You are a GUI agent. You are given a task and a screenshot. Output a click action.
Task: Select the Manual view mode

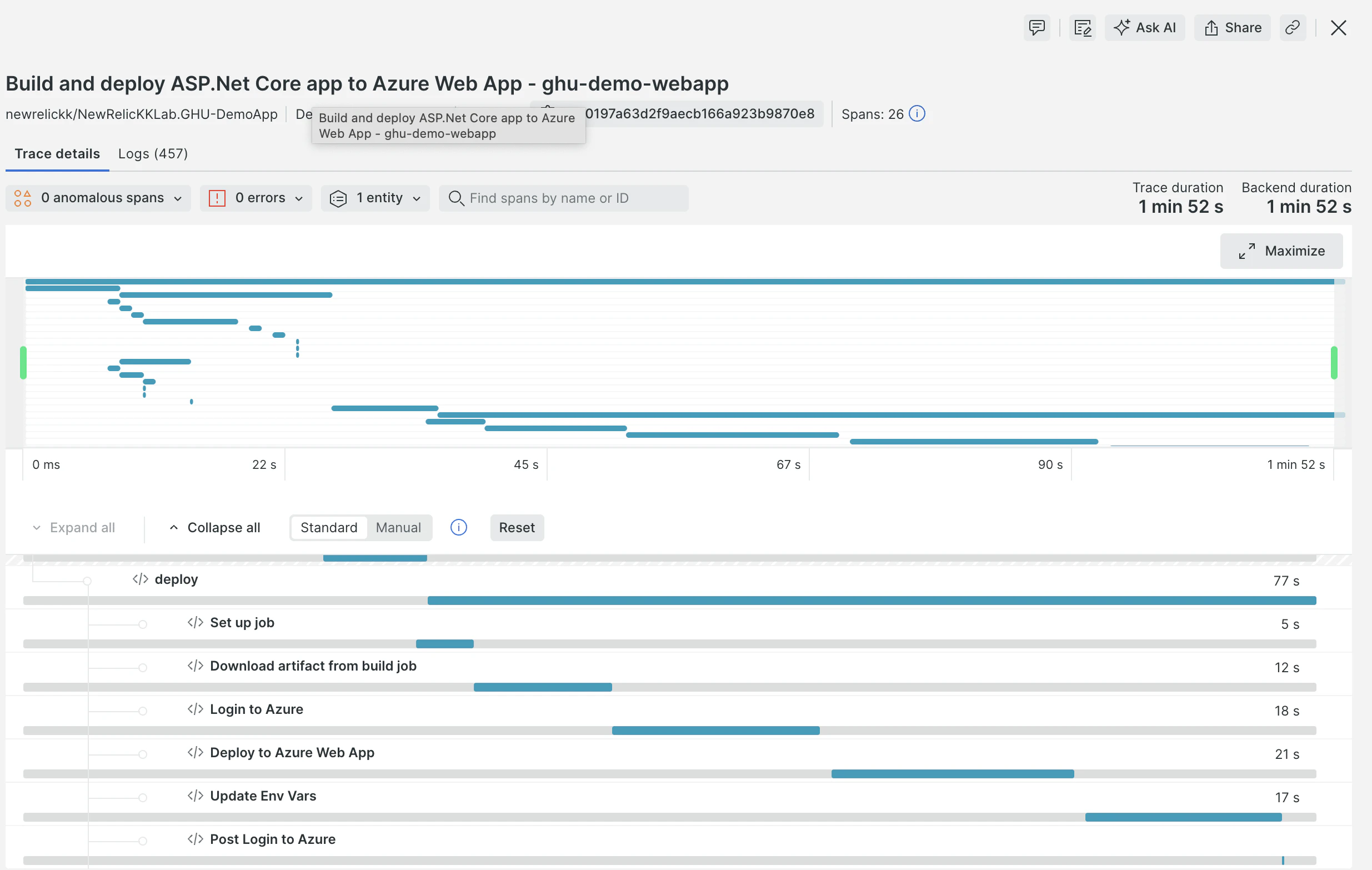click(398, 528)
